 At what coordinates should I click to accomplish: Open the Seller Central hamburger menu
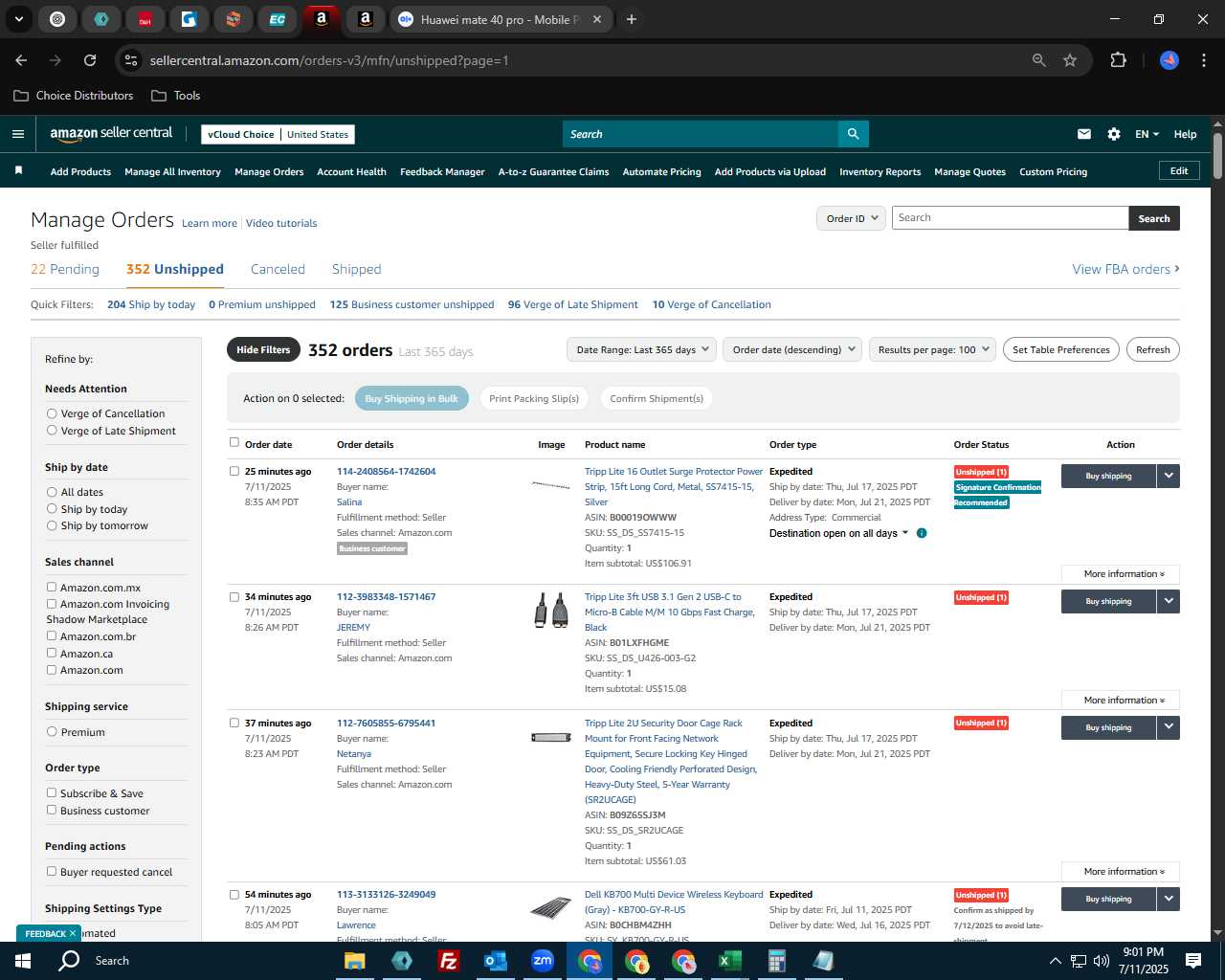tap(17, 134)
